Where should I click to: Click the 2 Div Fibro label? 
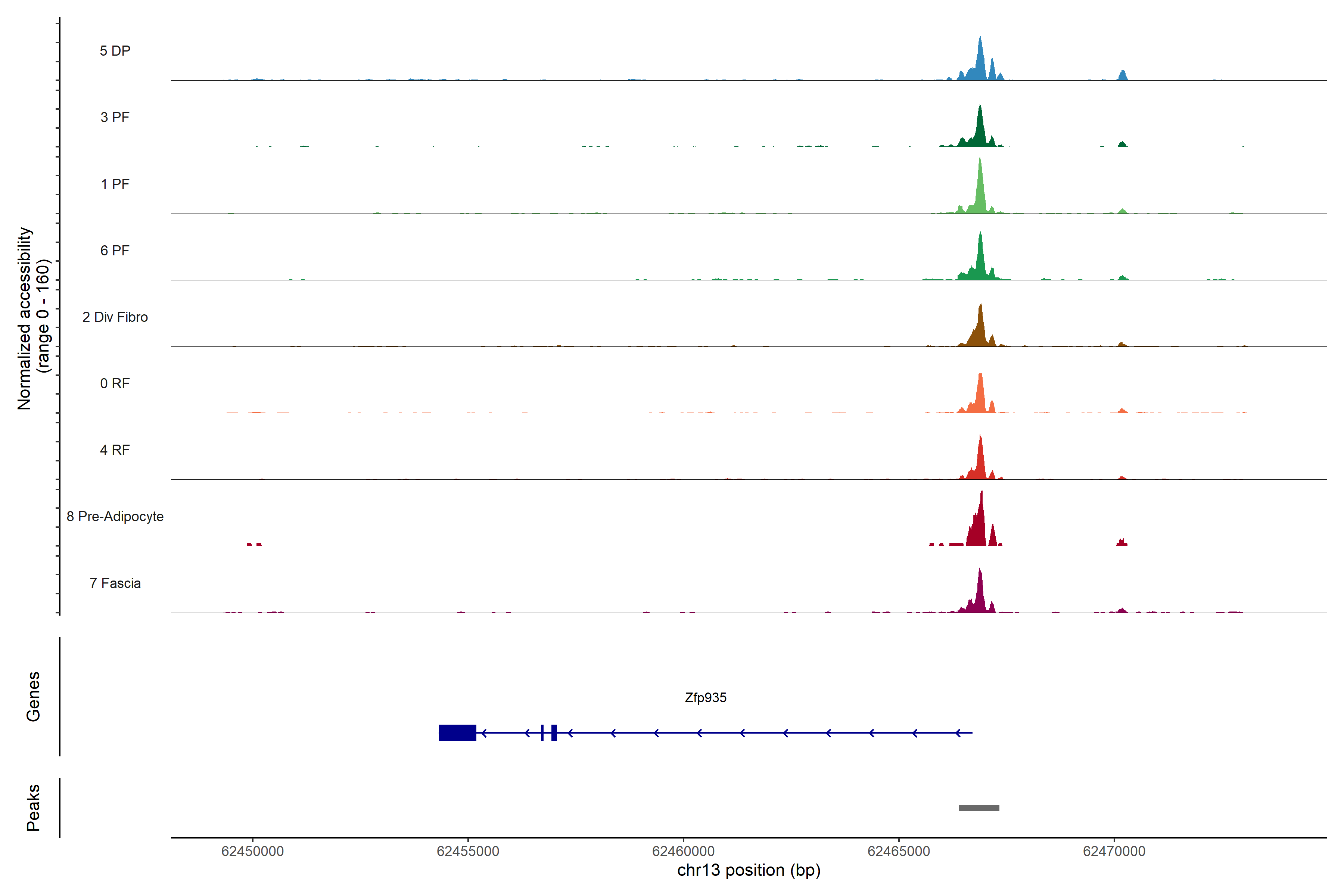coord(115,317)
